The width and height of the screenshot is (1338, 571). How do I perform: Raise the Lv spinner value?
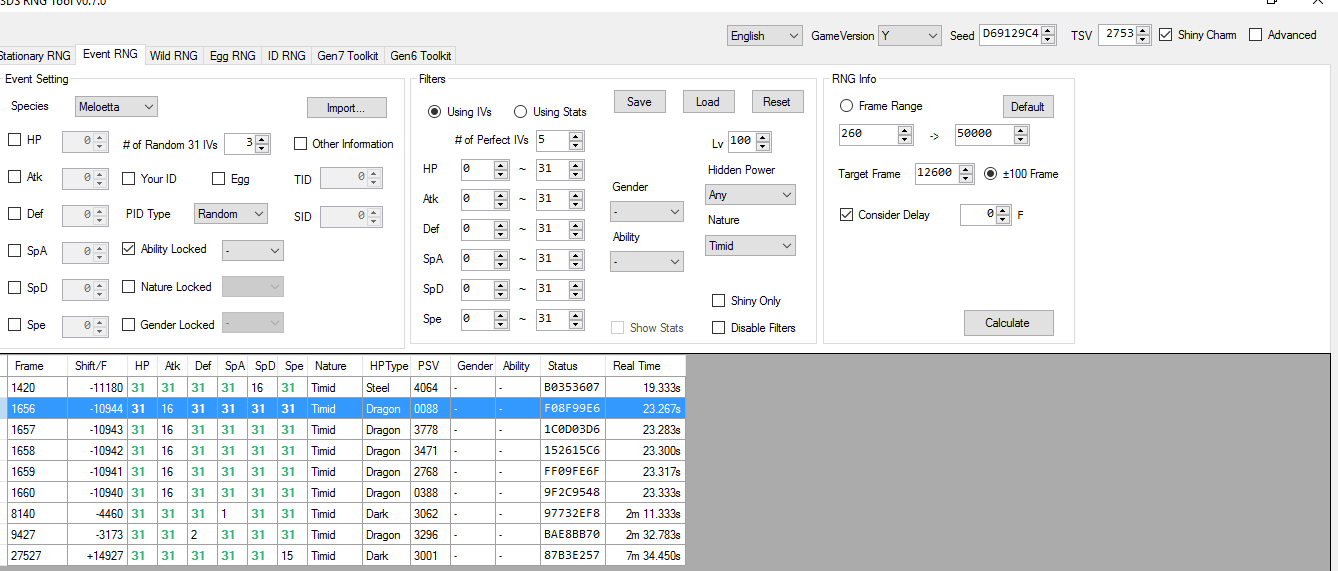tap(763, 137)
